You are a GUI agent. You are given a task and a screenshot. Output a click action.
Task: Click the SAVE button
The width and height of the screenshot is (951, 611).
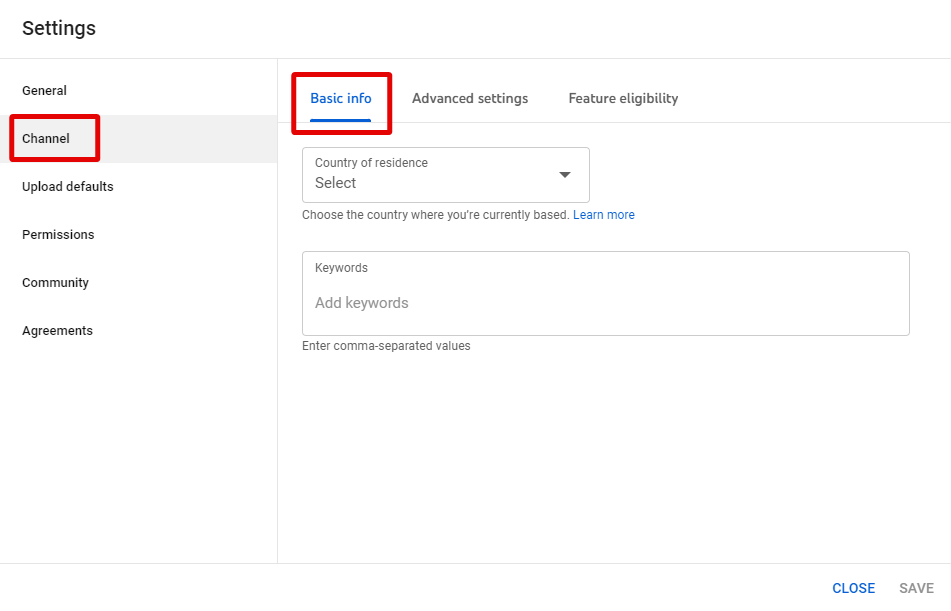(916, 589)
